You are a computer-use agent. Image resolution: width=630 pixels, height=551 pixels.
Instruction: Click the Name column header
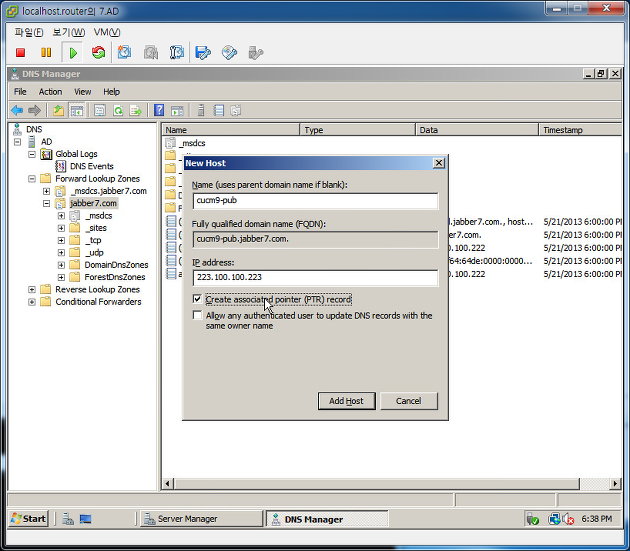coord(231,130)
